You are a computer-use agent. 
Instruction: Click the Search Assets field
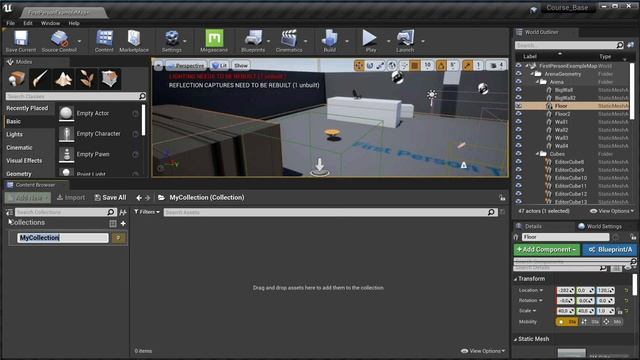click(x=330, y=212)
